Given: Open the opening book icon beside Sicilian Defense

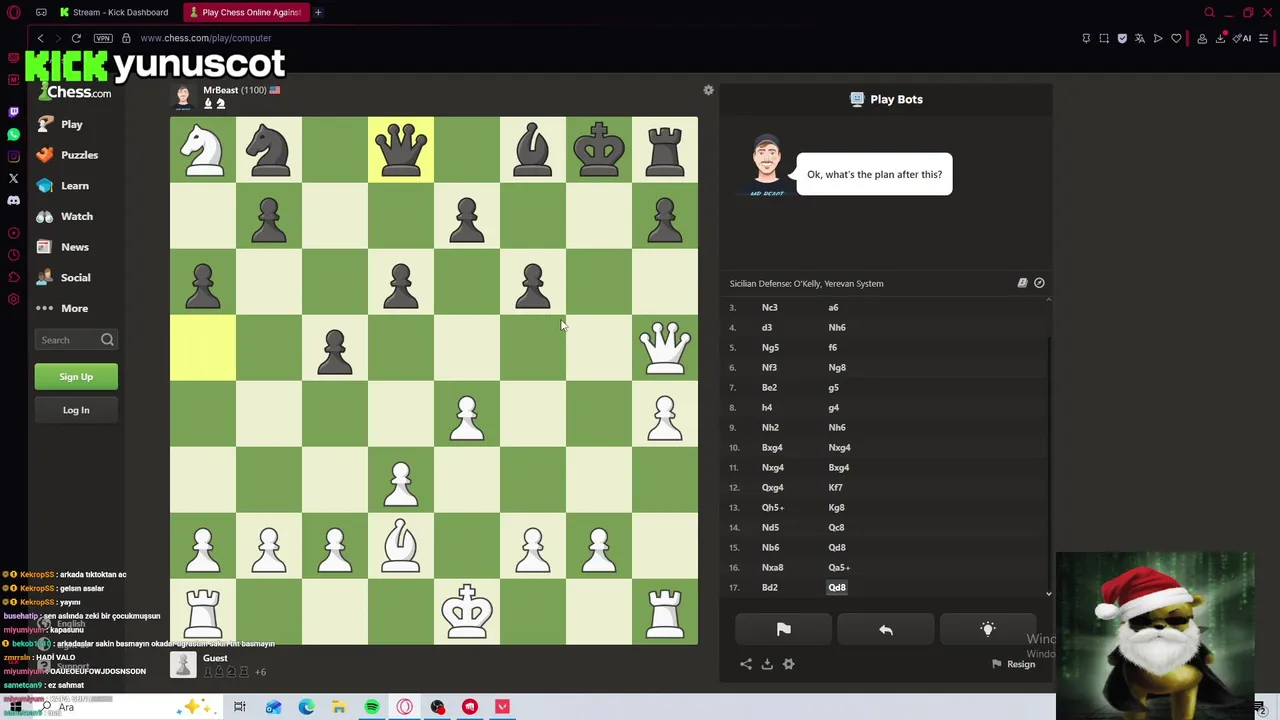Looking at the screenshot, I should coord(1022,283).
